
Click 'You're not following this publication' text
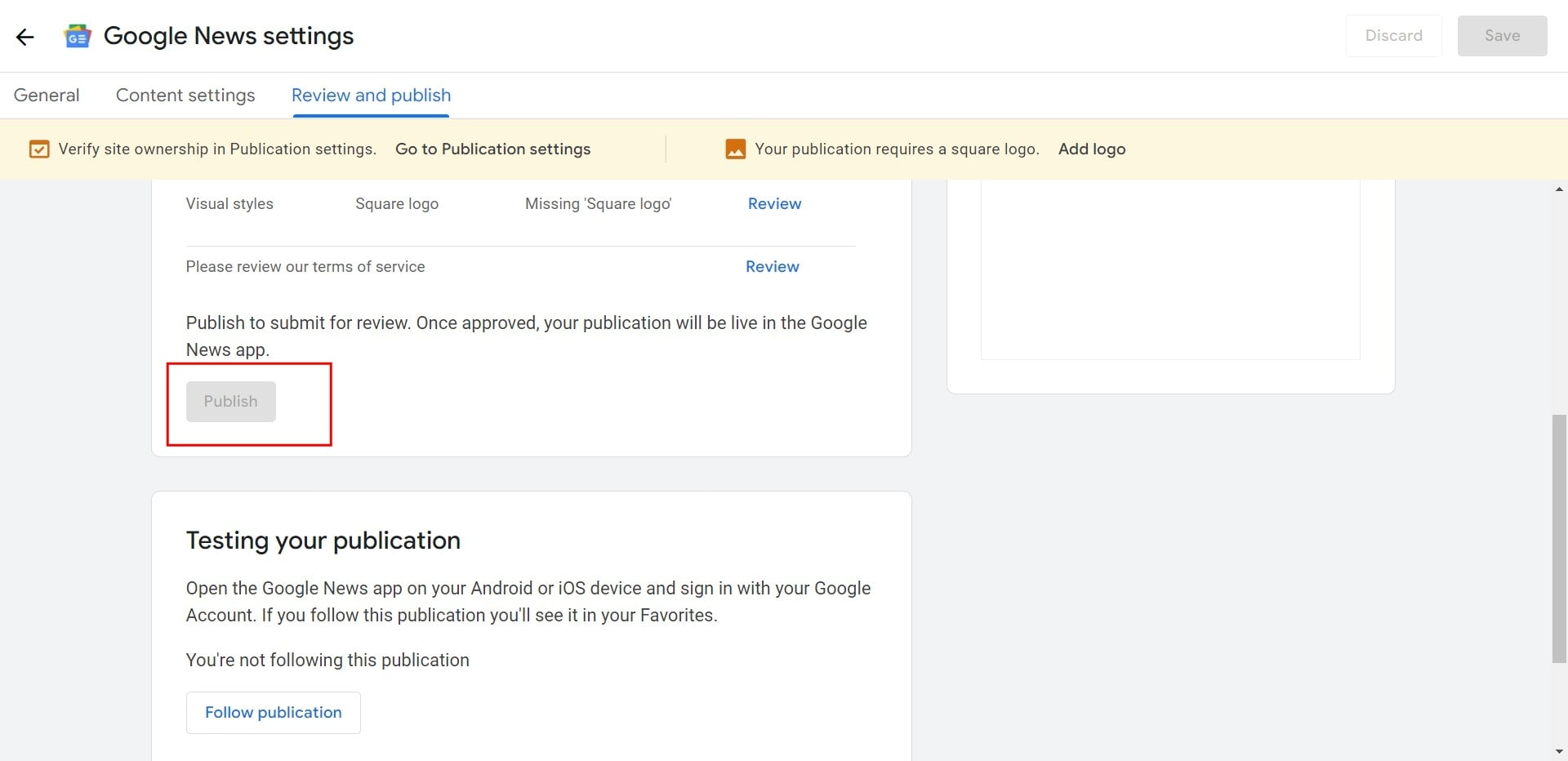coord(327,661)
